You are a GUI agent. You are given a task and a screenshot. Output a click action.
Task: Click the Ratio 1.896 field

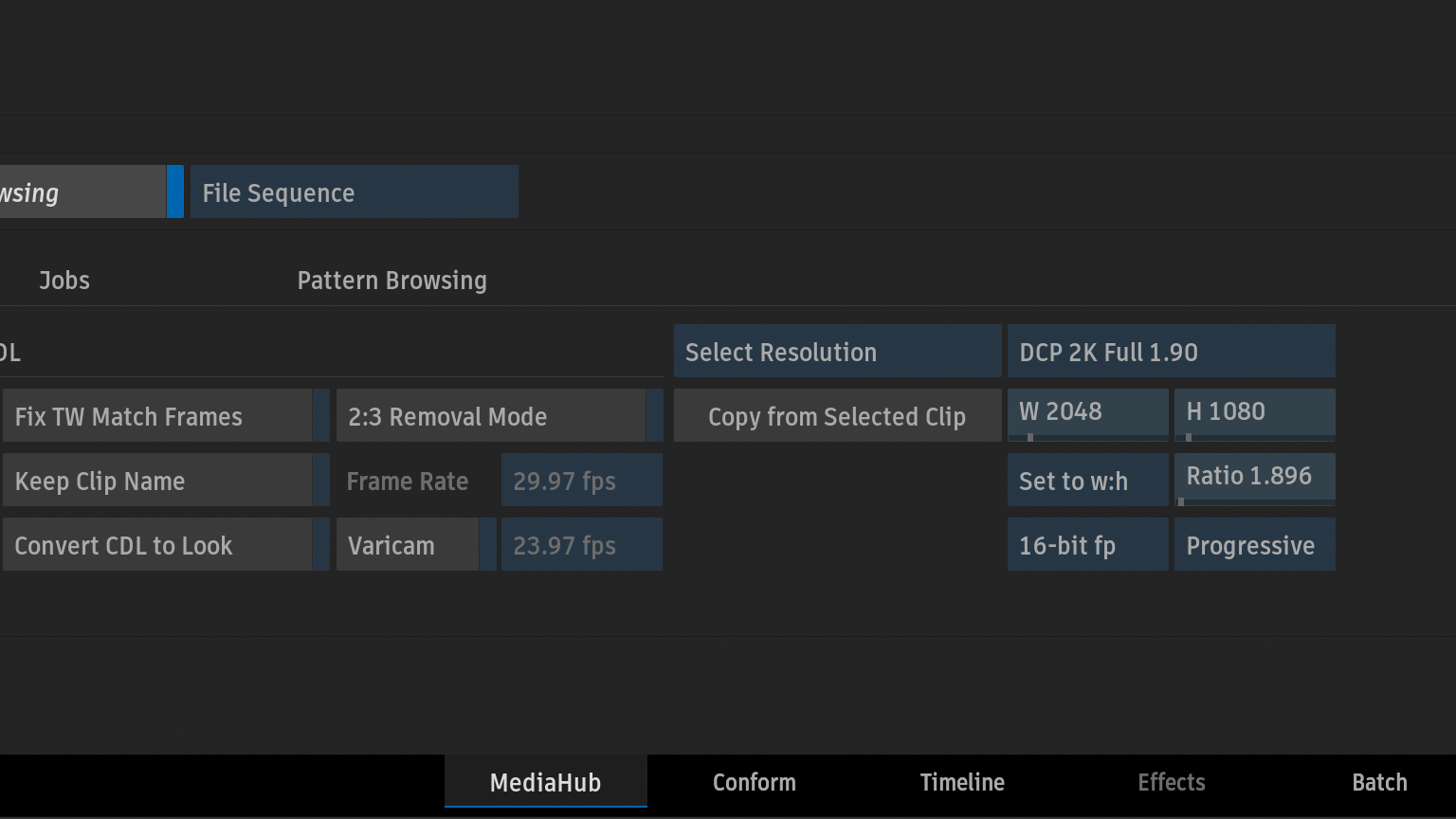point(1254,477)
